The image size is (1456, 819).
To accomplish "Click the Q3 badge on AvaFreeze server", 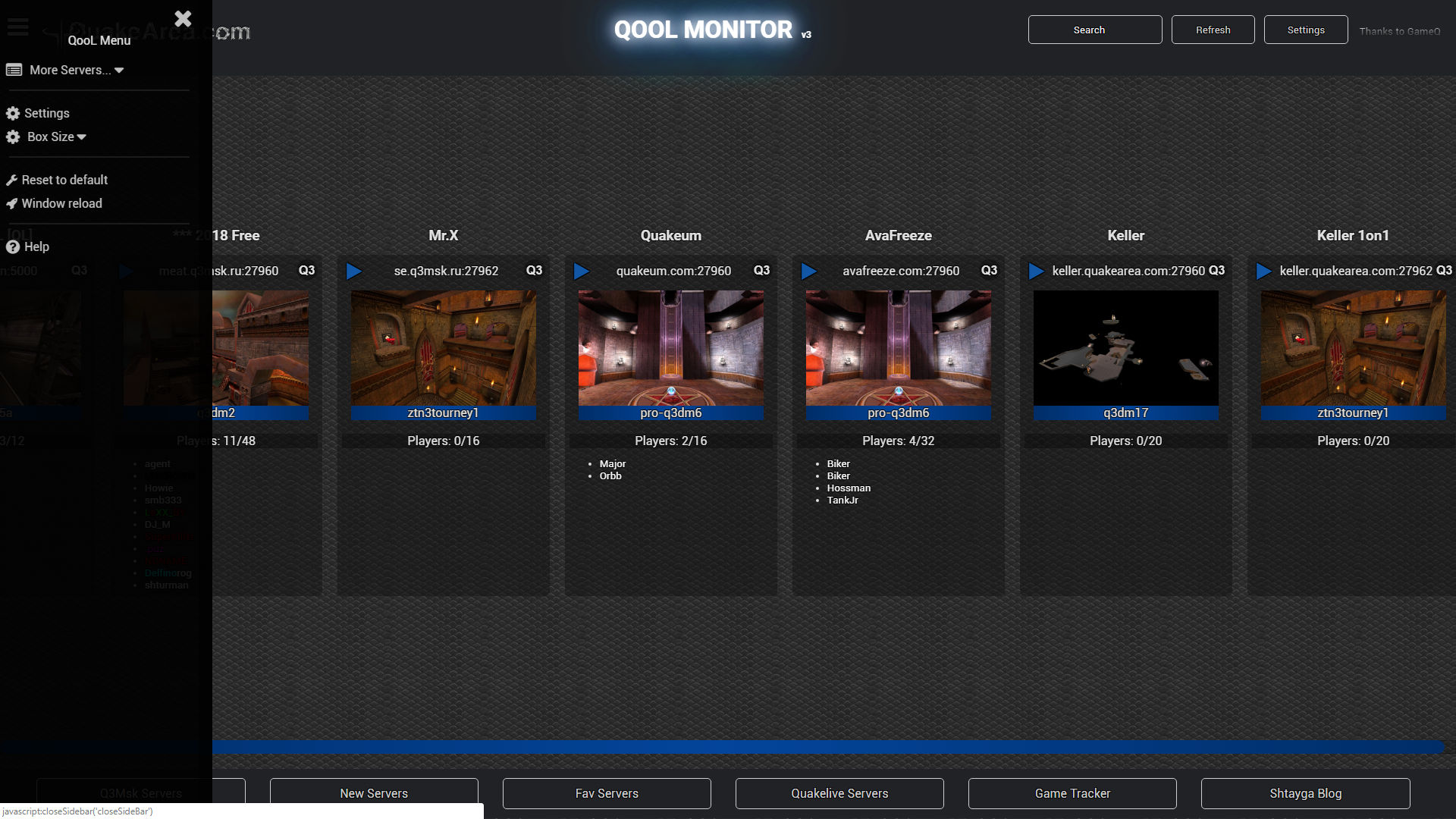I will point(989,270).
